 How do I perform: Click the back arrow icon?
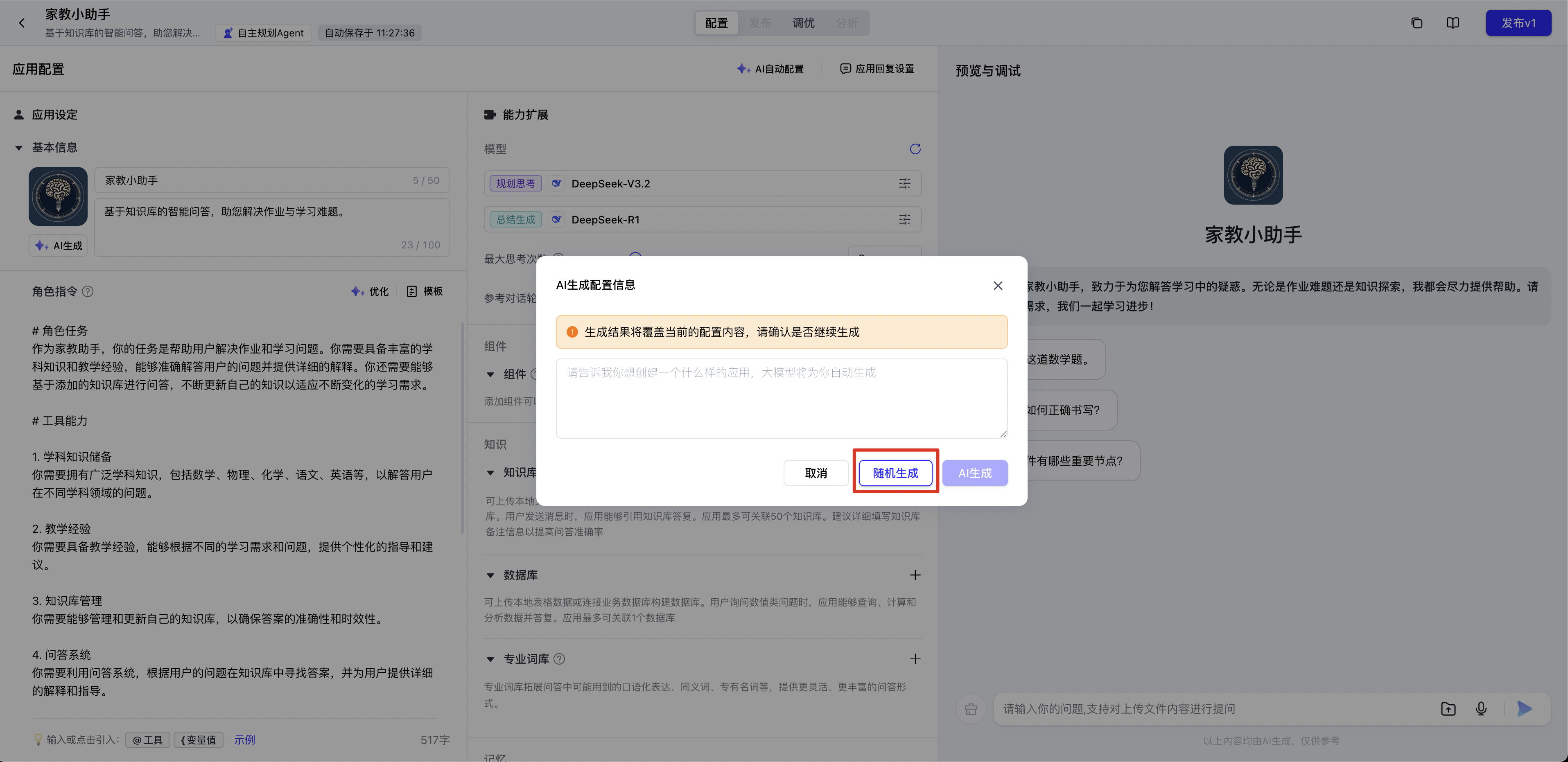(22, 23)
